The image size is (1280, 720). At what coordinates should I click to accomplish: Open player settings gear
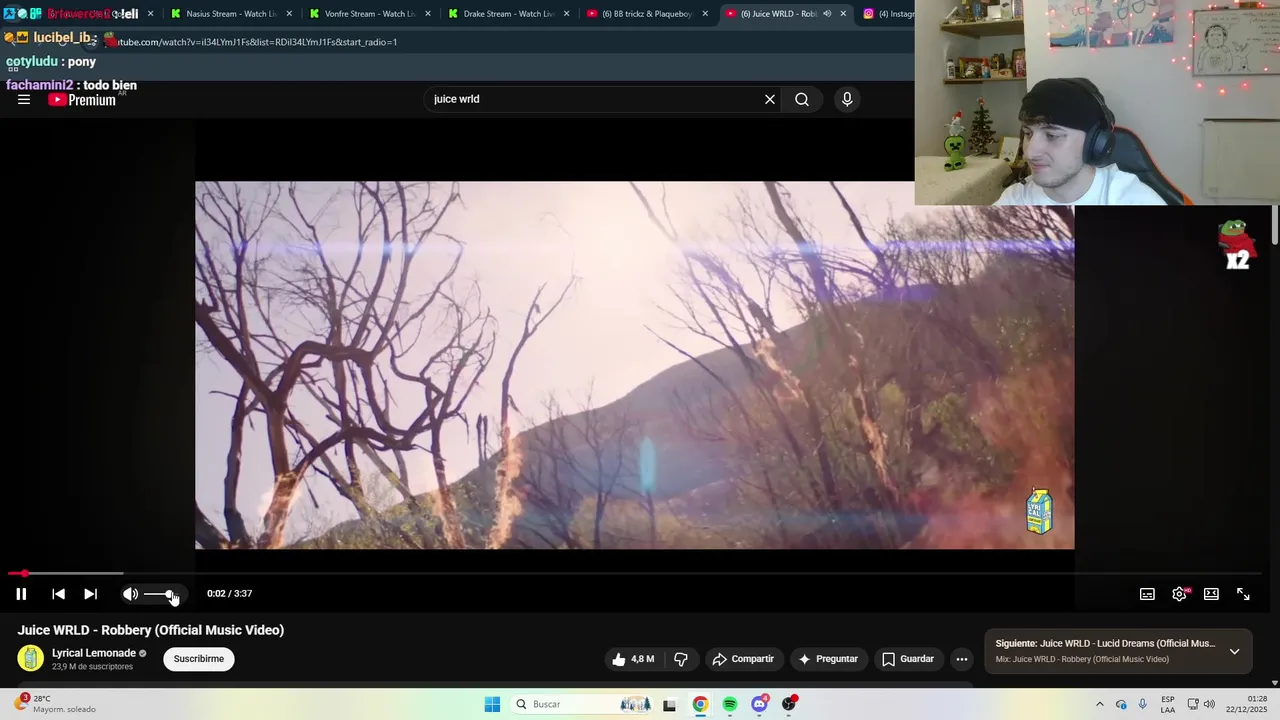click(x=1179, y=594)
